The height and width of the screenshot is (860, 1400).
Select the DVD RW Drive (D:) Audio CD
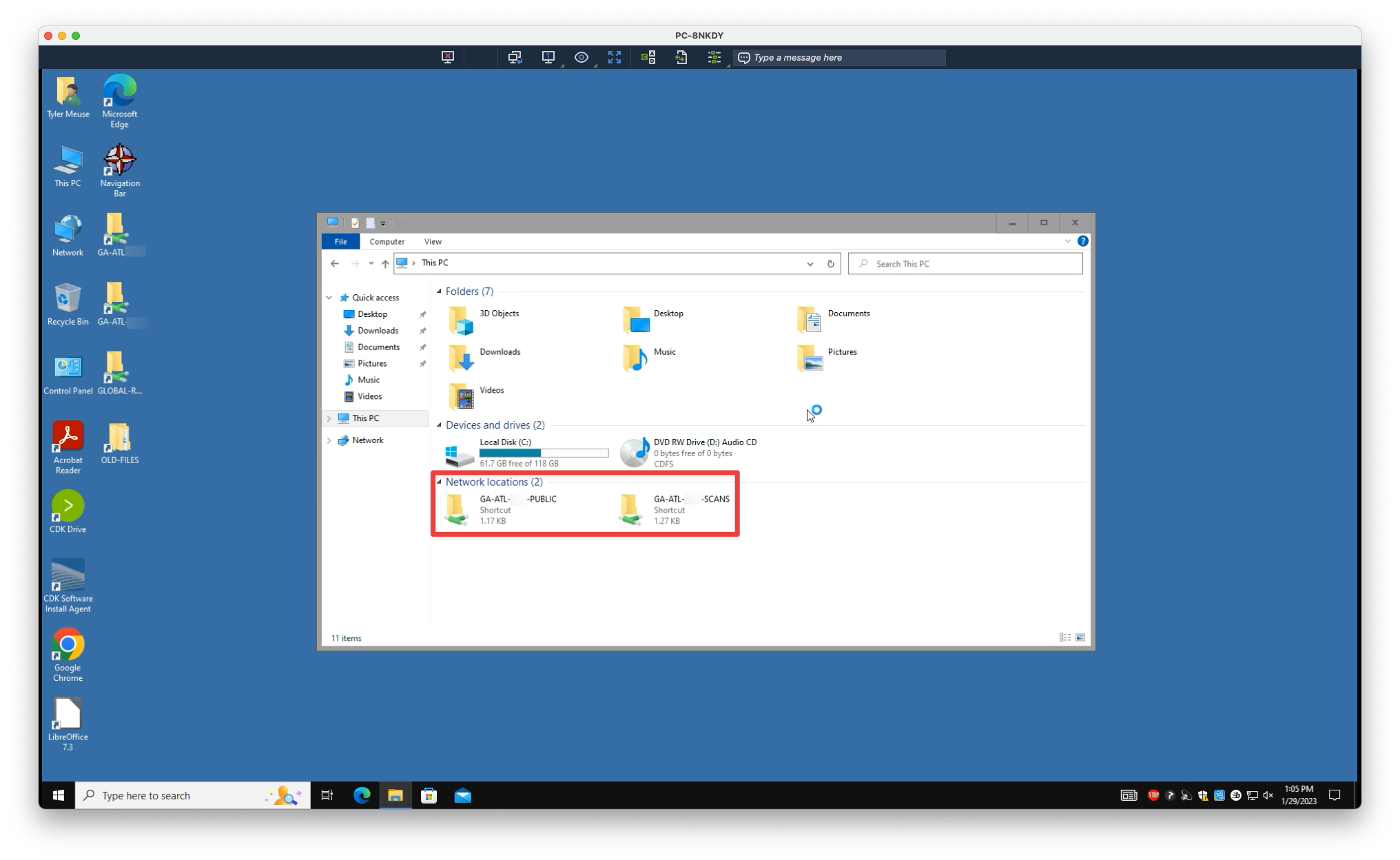point(689,452)
